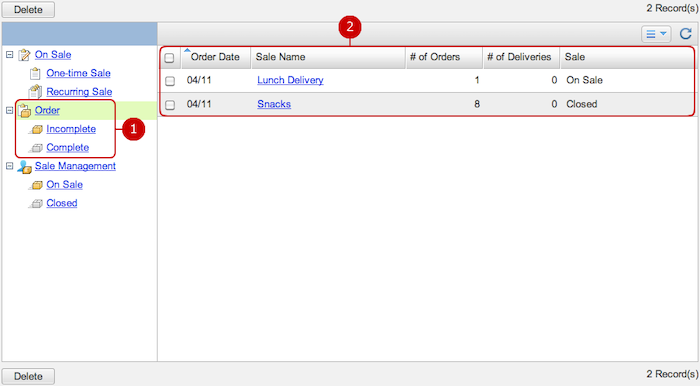Click the One-time Sale clipboard icon
Screen dimensions: 700x386
click(x=35, y=73)
